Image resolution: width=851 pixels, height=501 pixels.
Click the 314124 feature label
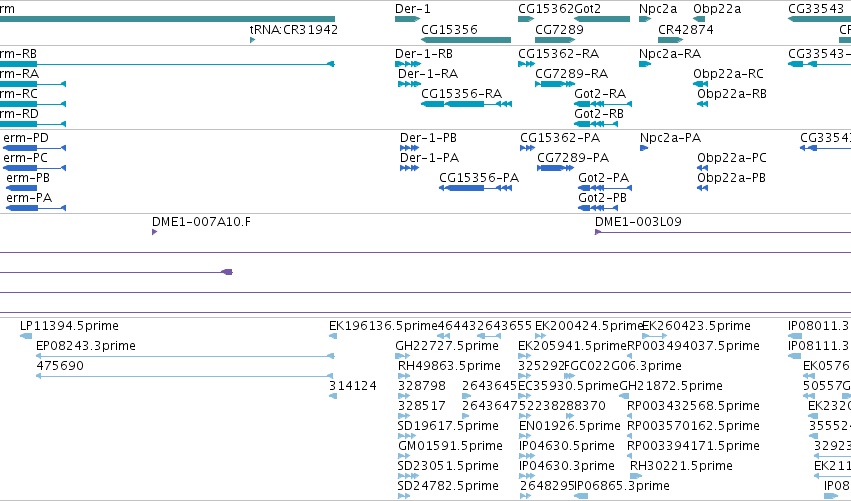pyautogui.click(x=353, y=386)
